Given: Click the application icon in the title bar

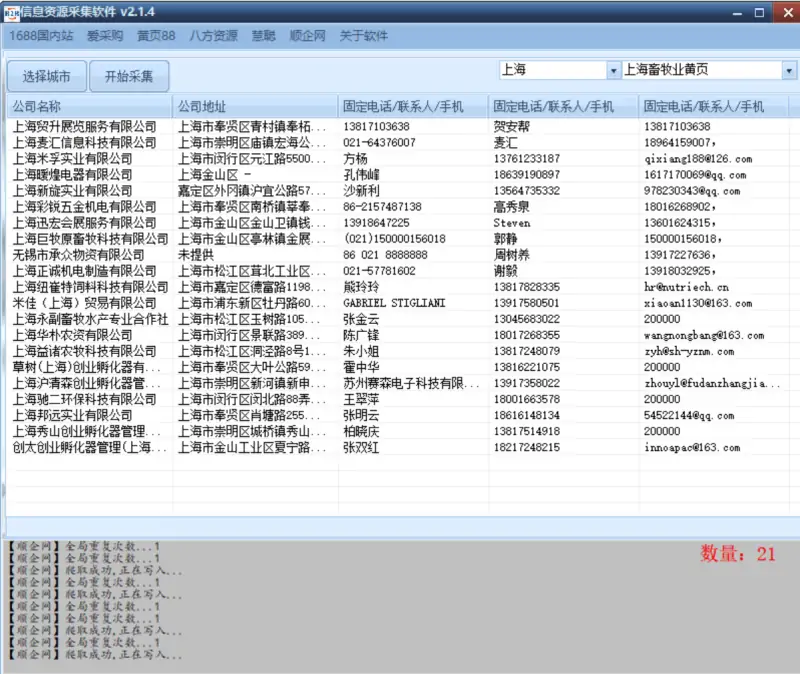Looking at the screenshot, I should coord(12,12).
